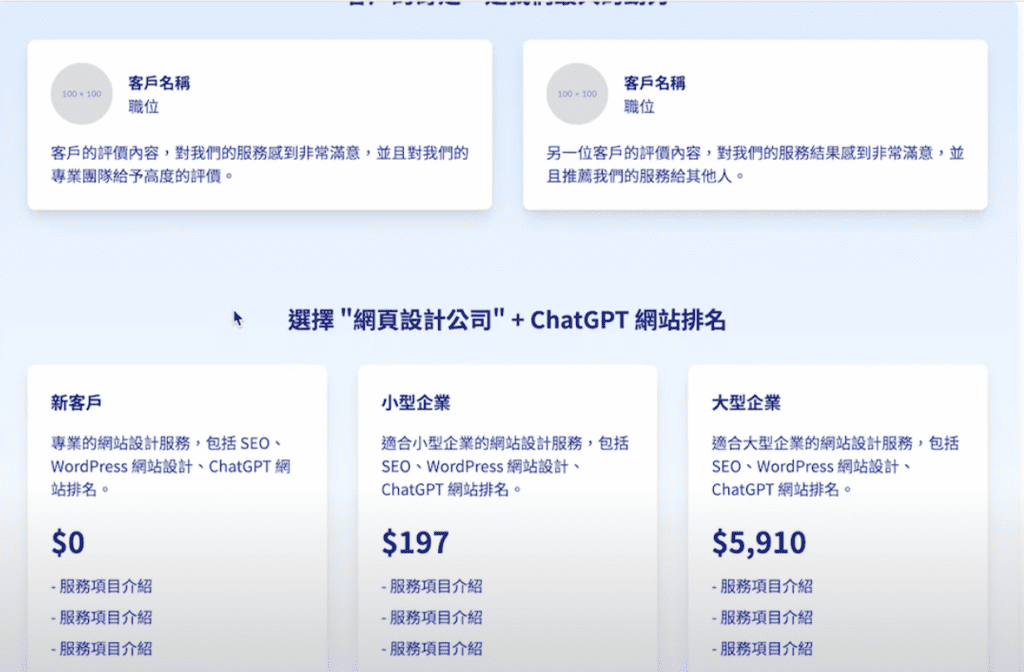Click third 服務項目介紹 item under $5,910 plan
This screenshot has width=1024, height=672.
(763, 649)
